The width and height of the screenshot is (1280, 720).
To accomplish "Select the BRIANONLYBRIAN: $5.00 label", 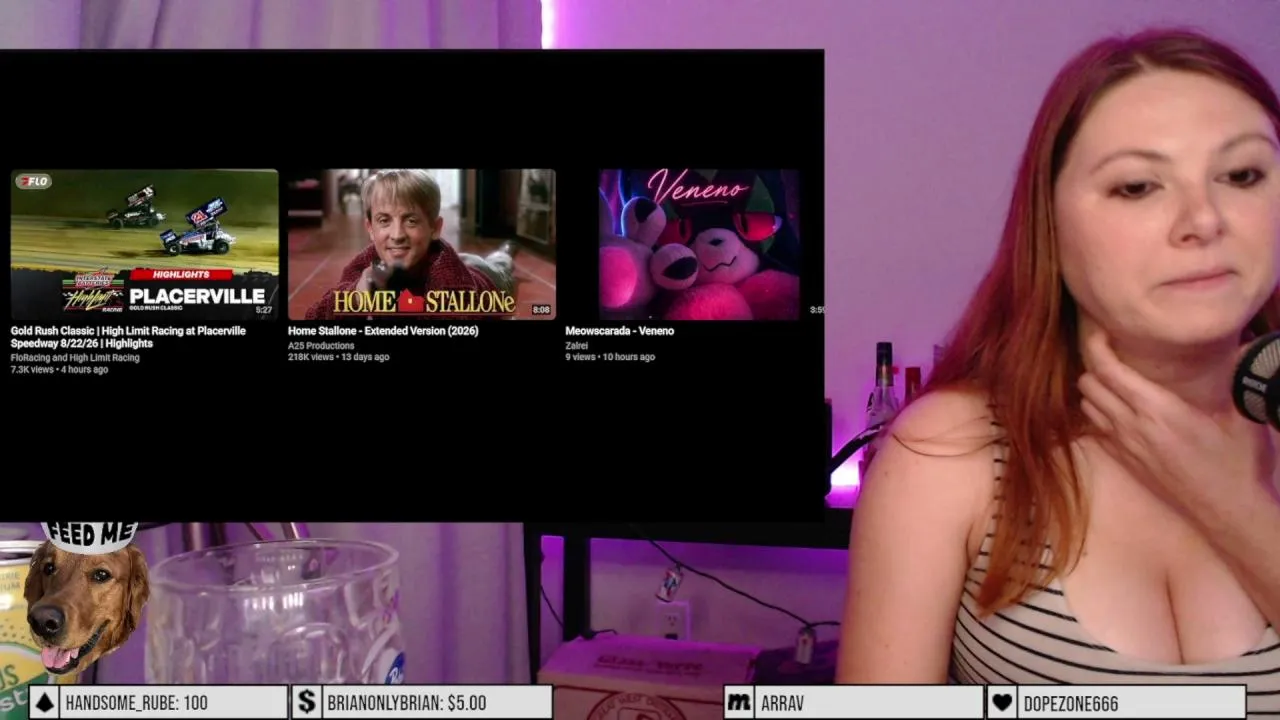I will click(407, 703).
